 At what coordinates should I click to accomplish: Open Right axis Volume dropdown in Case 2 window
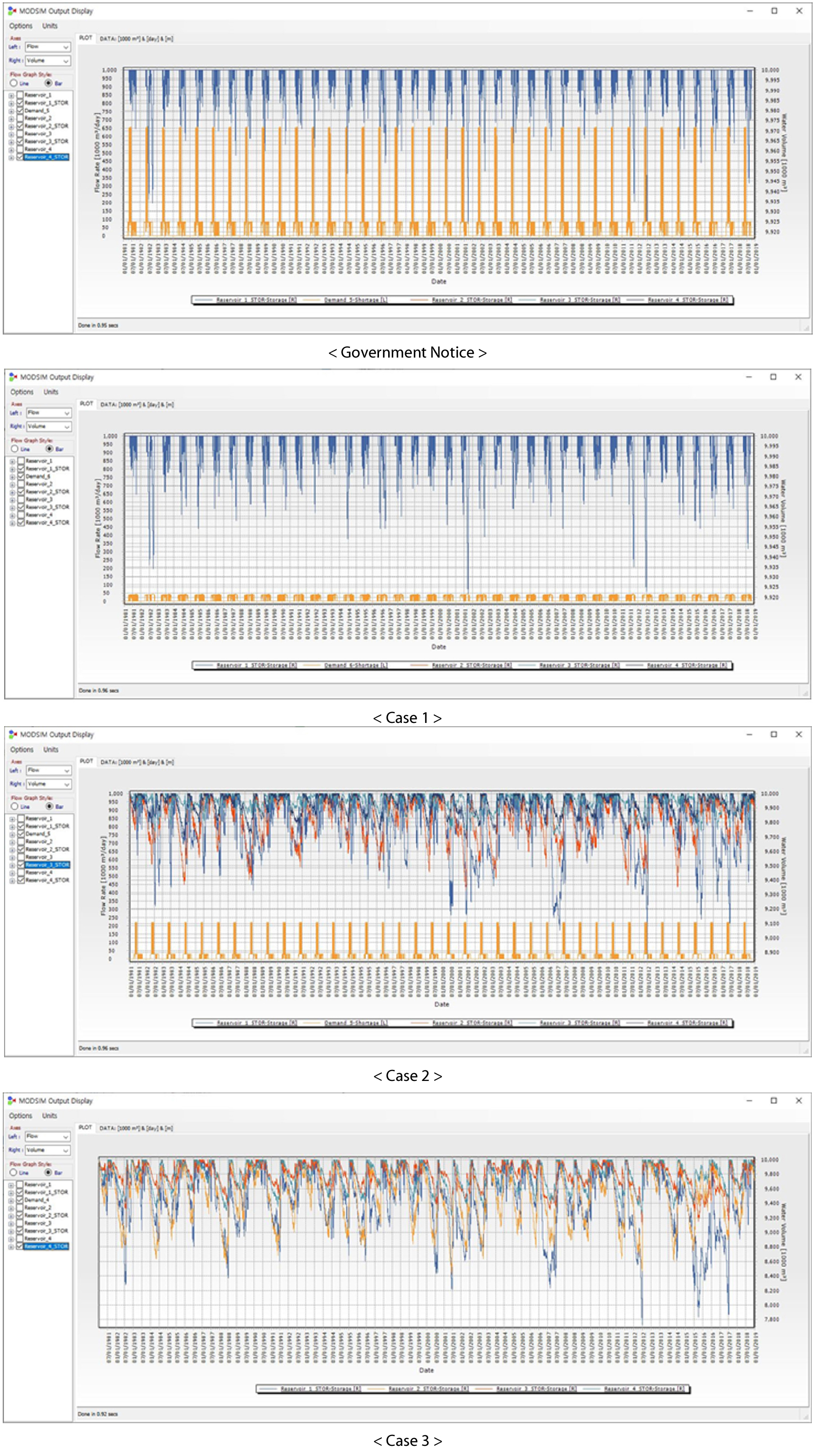(x=49, y=784)
